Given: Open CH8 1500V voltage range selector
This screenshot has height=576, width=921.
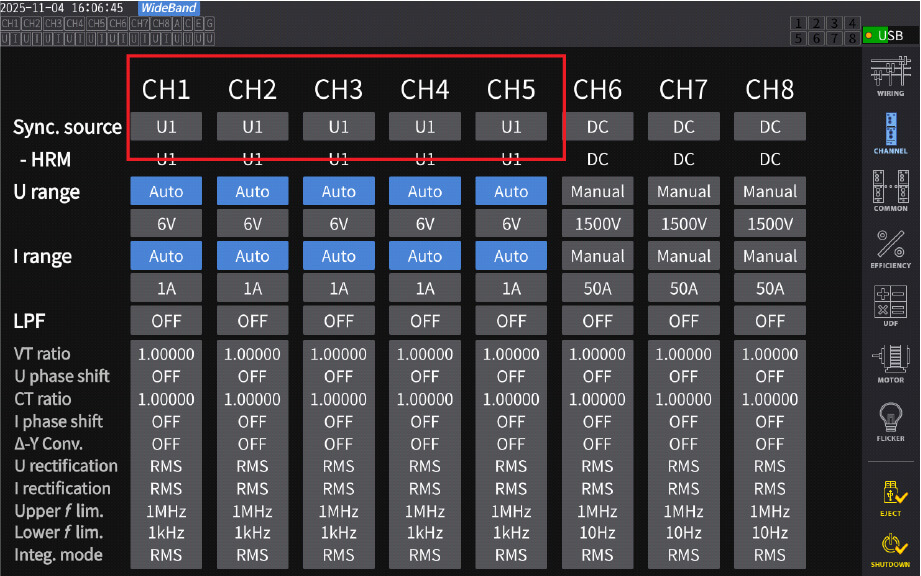Looking at the screenshot, I should point(769,224).
